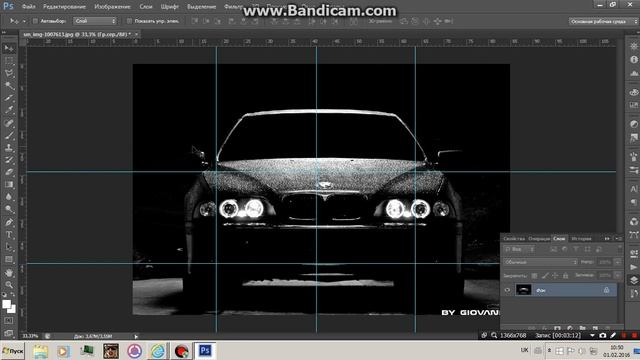Create a new layer in Layers panel

[x=596, y=328]
